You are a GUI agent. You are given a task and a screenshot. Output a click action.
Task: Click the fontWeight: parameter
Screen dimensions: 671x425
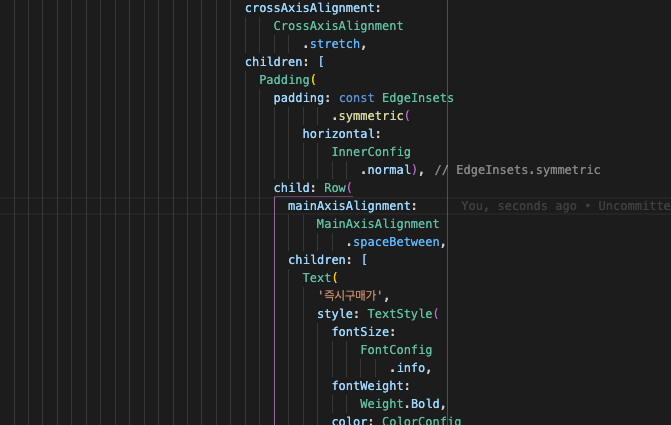[x=371, y=385]
